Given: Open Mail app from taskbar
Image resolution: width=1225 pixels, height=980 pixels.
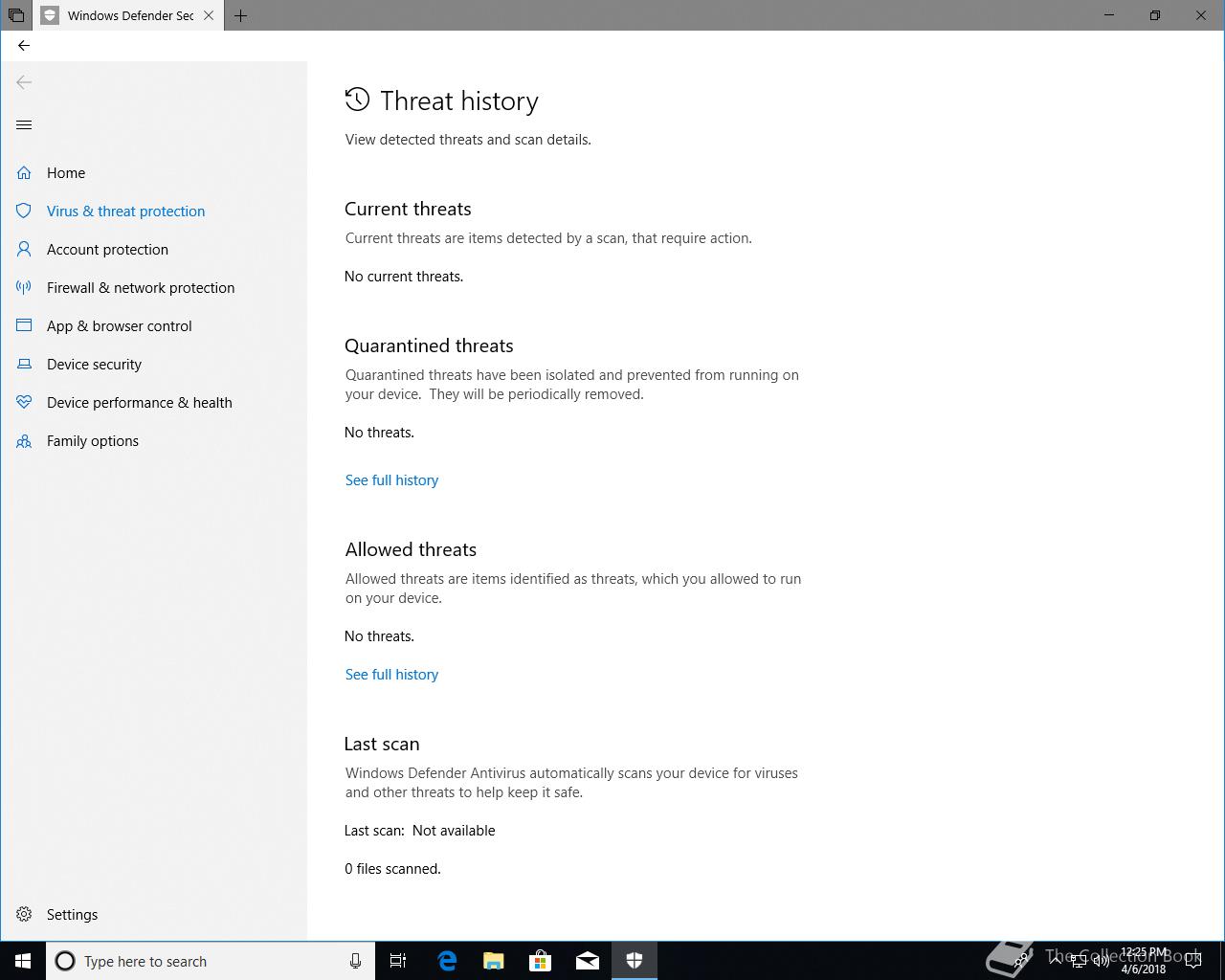Looking at the screenshot, I should click(588, 961).
